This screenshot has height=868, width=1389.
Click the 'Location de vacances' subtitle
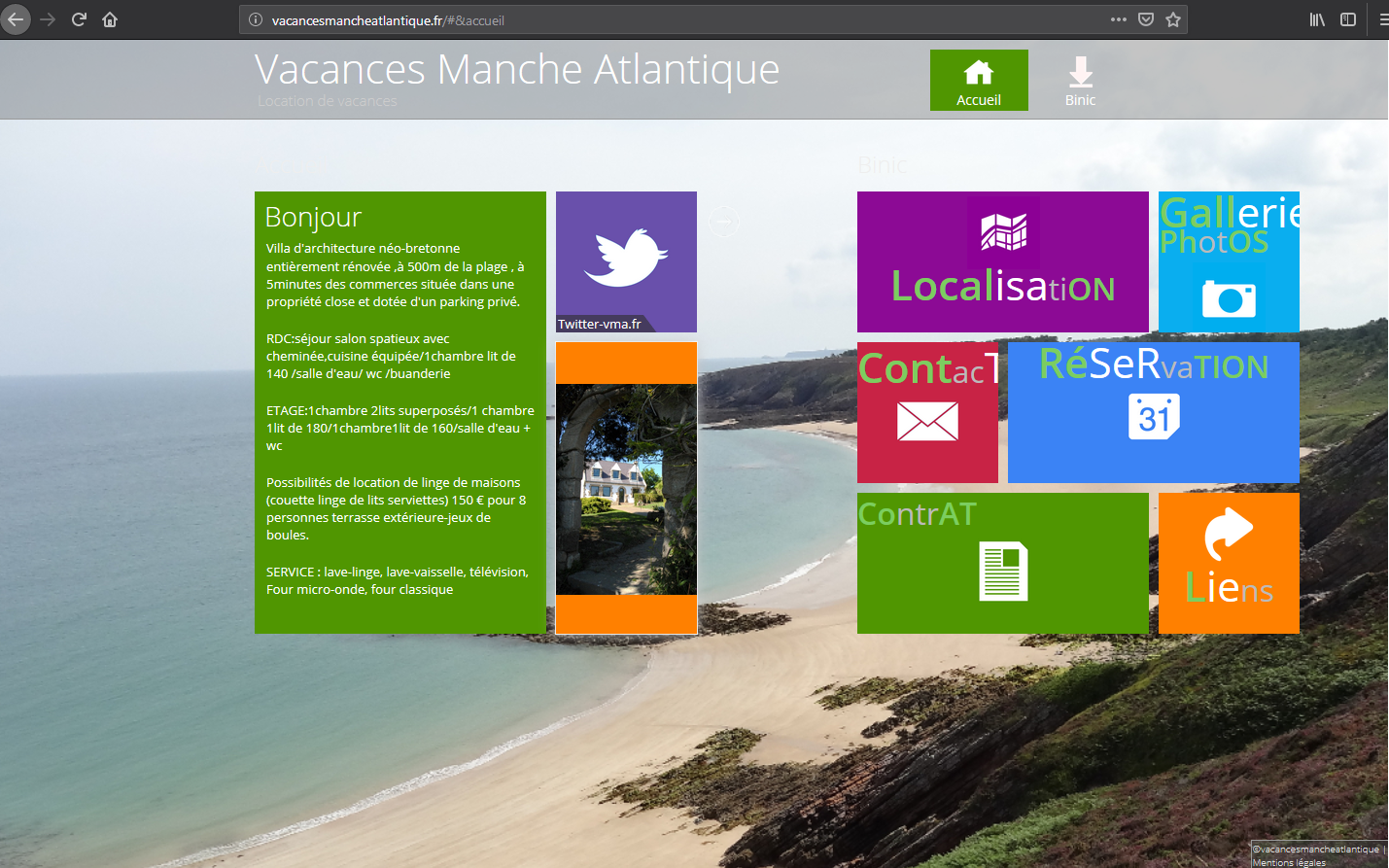328,101
